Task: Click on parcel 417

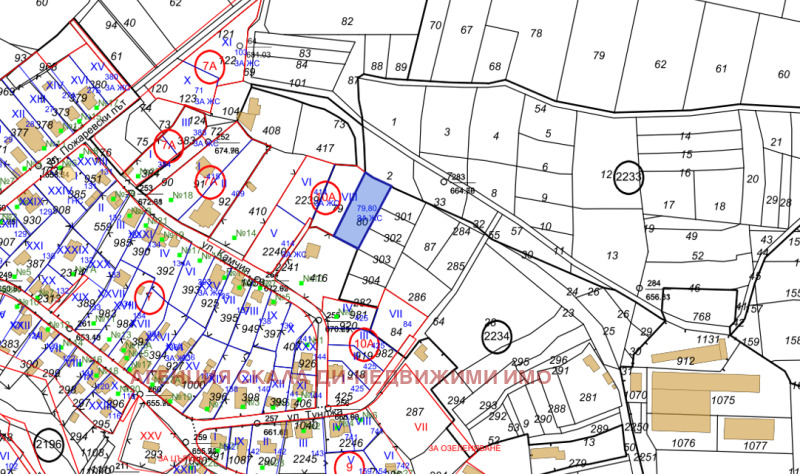Action: pos(324,149)
